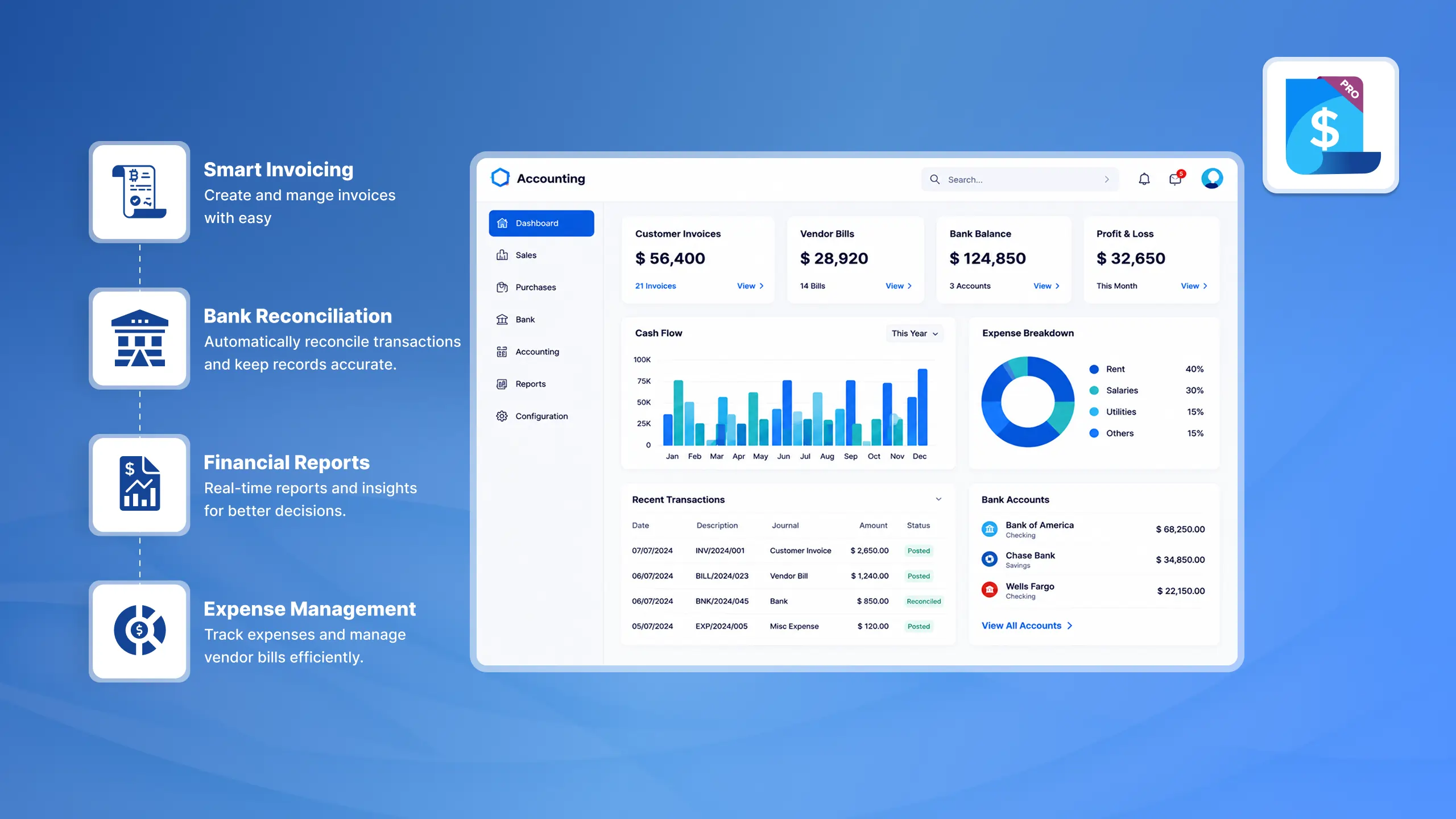Click the Amount column header
This screenshot has width=1456, height=819.
[x=873, y=526]
